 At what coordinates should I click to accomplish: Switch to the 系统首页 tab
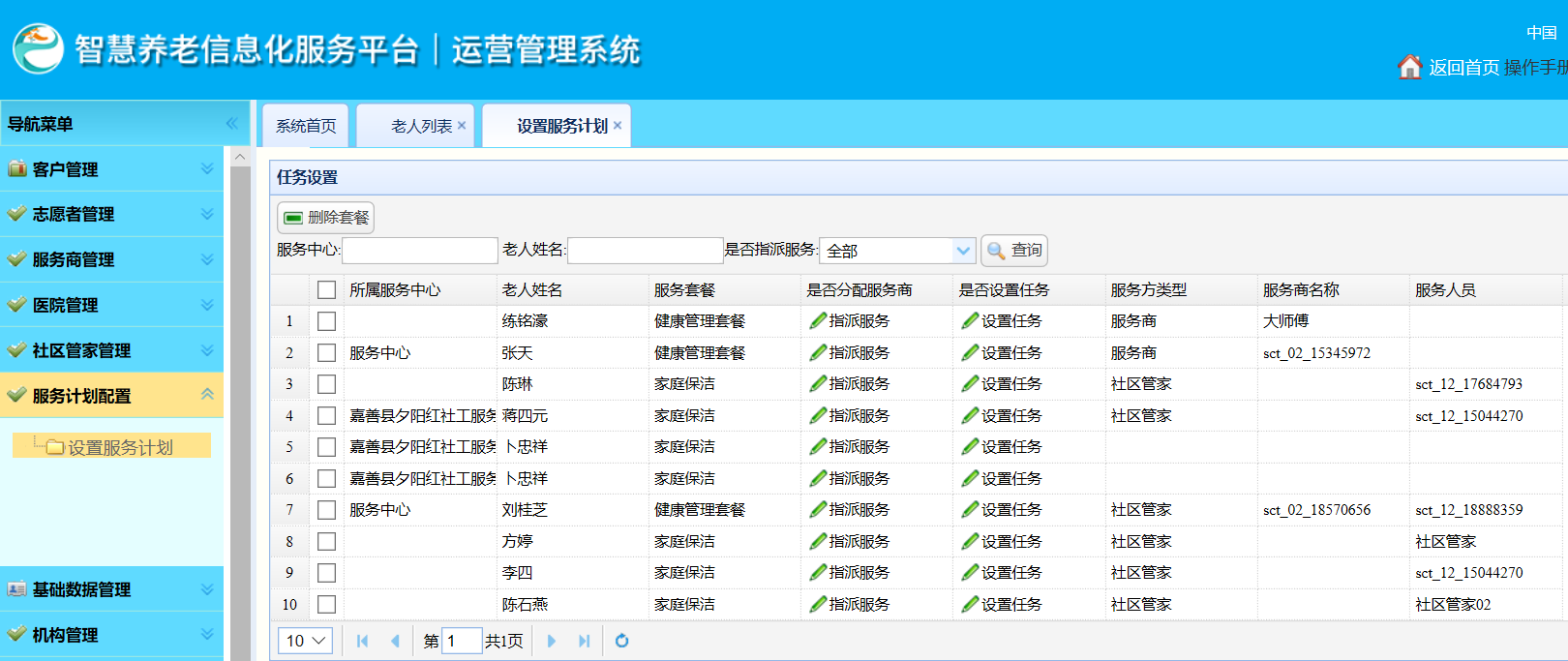click(306, 126)
